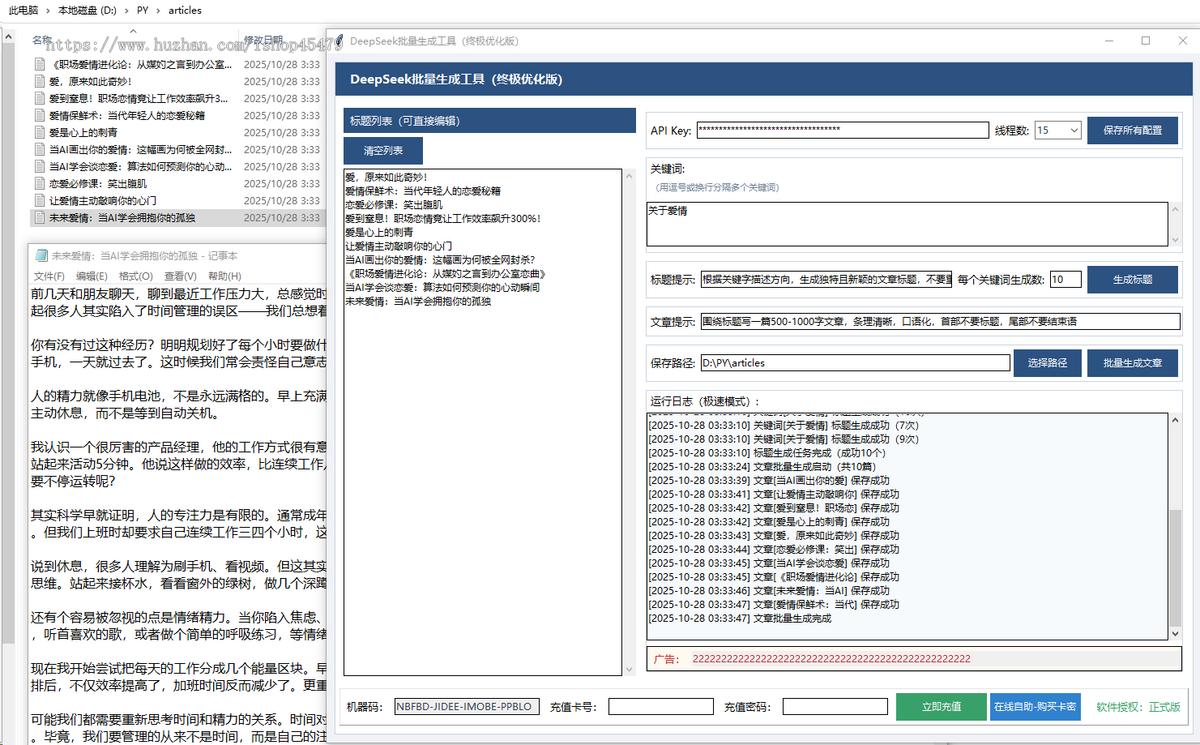Click file icon of 让爱情主动敲响你的心门
Screen dimensions: 1200x745
tap(40, 200)
